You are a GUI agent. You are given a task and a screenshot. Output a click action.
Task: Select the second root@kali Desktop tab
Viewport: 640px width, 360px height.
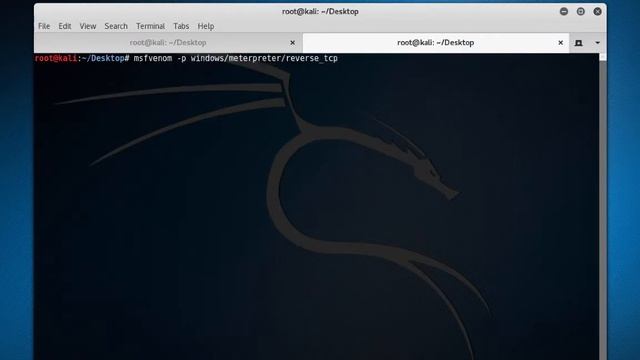point(436,42)
